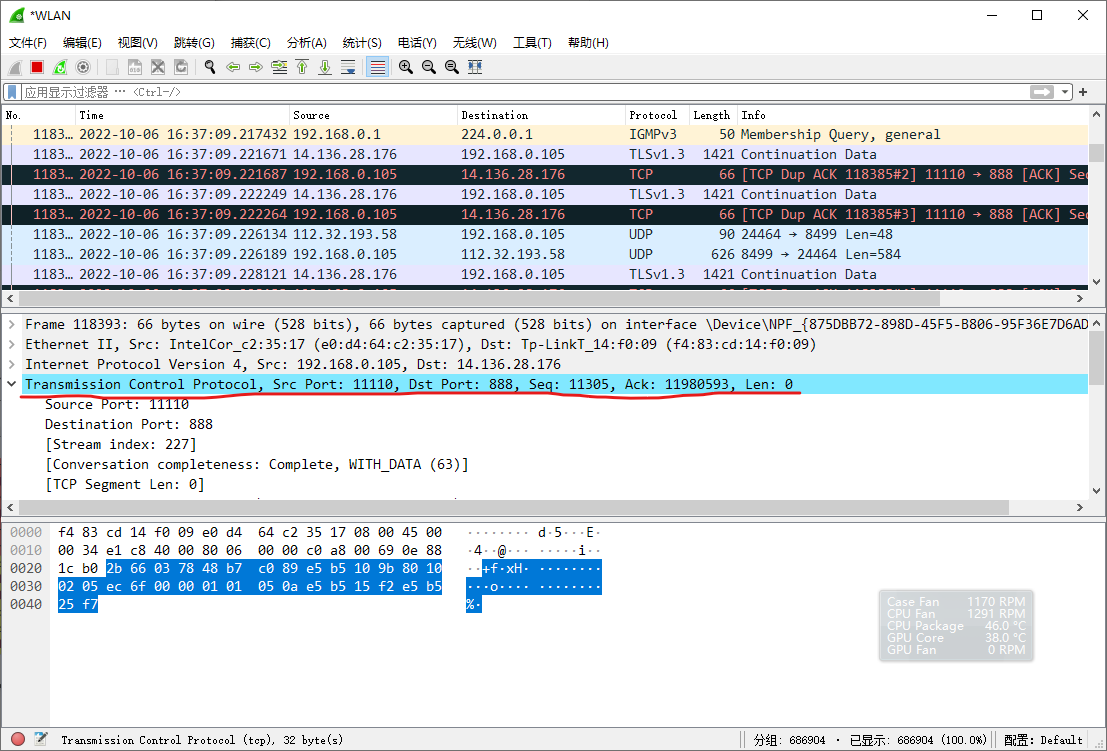
Task: Stop the running packet capture
Action: 37,67
